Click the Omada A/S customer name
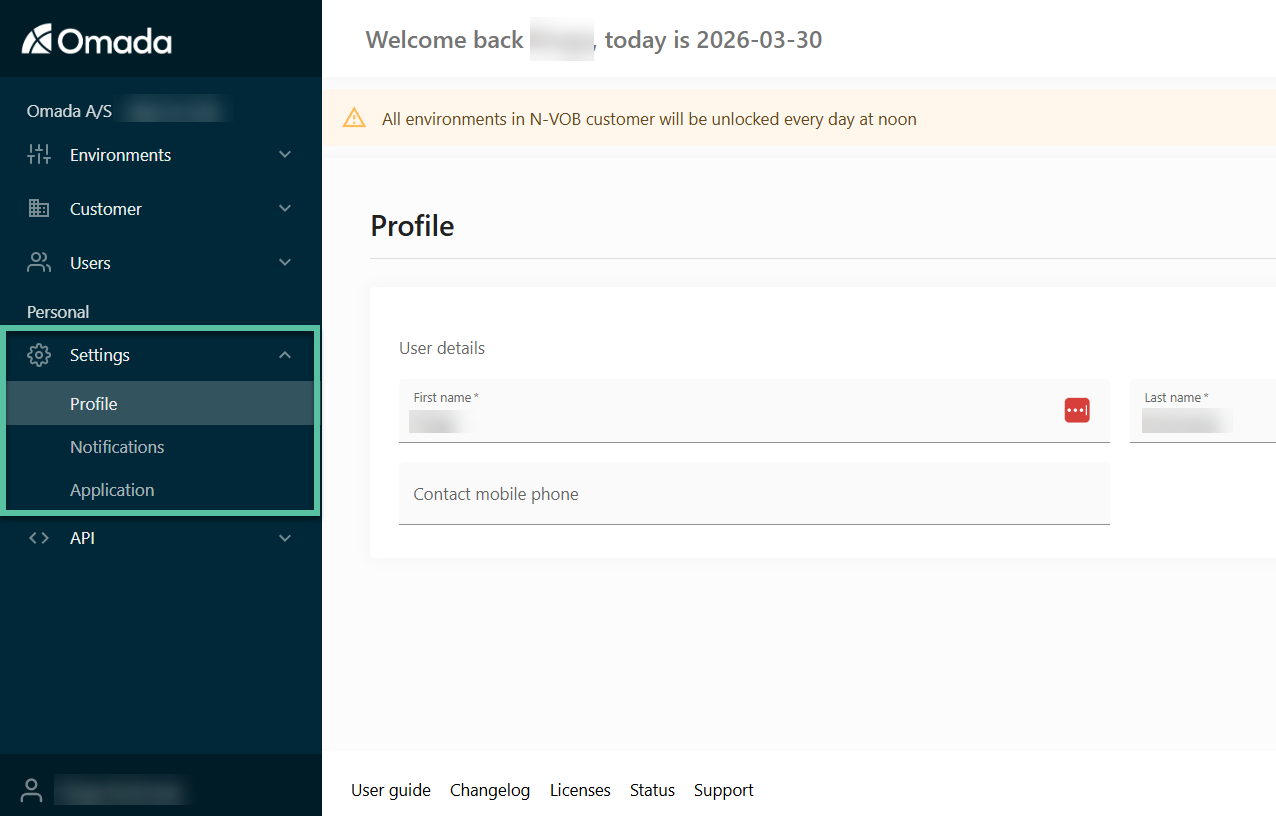This screenshot has width=1276, height=818. click(x=69, y=111)
